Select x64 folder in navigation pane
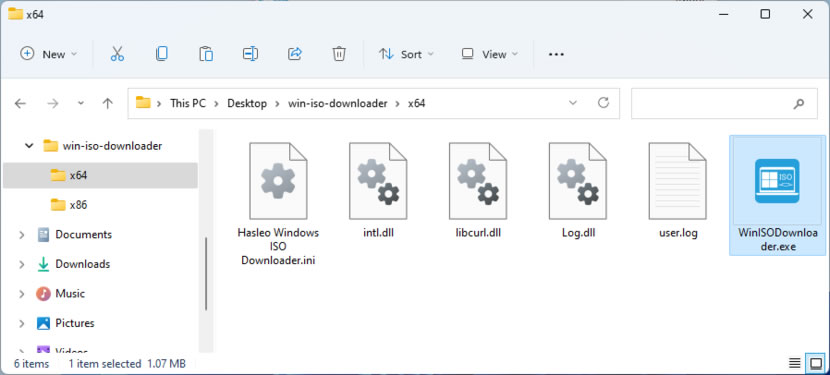Image resolution: width=830 pixels, height=375 pixels. coord(100,175)
